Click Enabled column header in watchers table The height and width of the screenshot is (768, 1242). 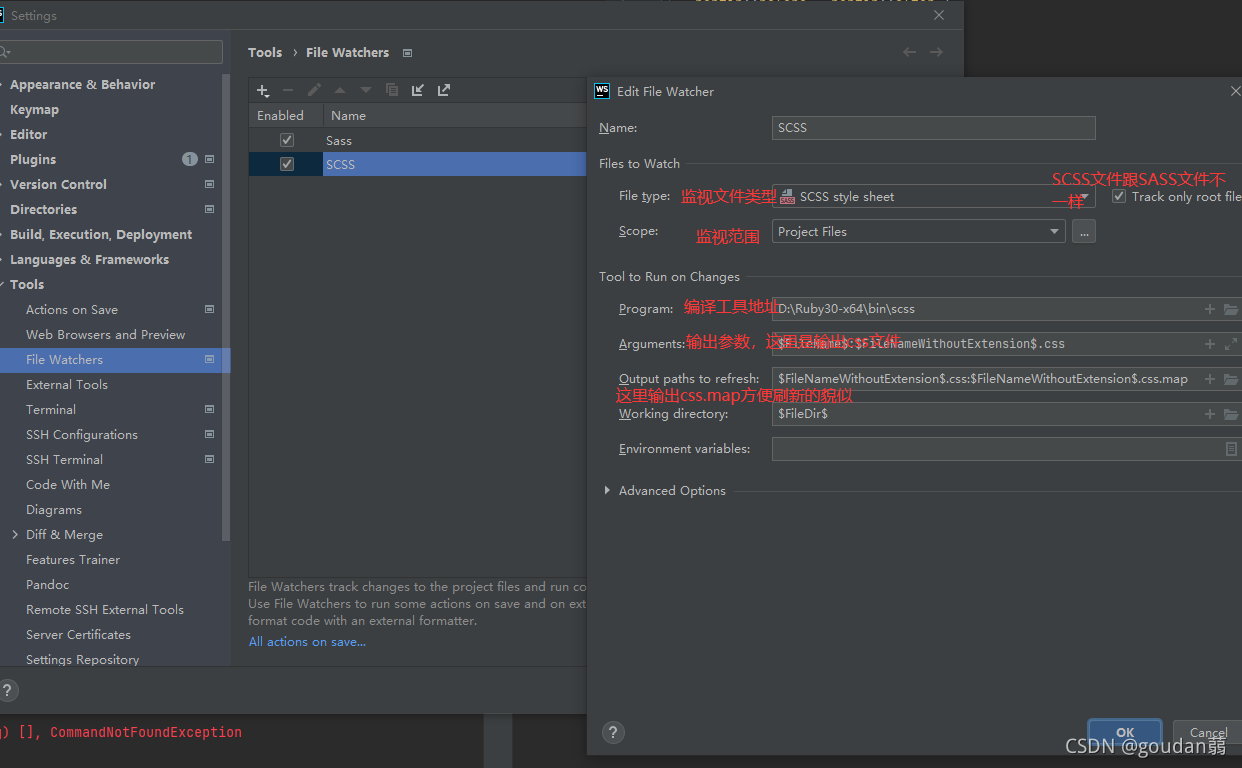(x=280, y=115)
